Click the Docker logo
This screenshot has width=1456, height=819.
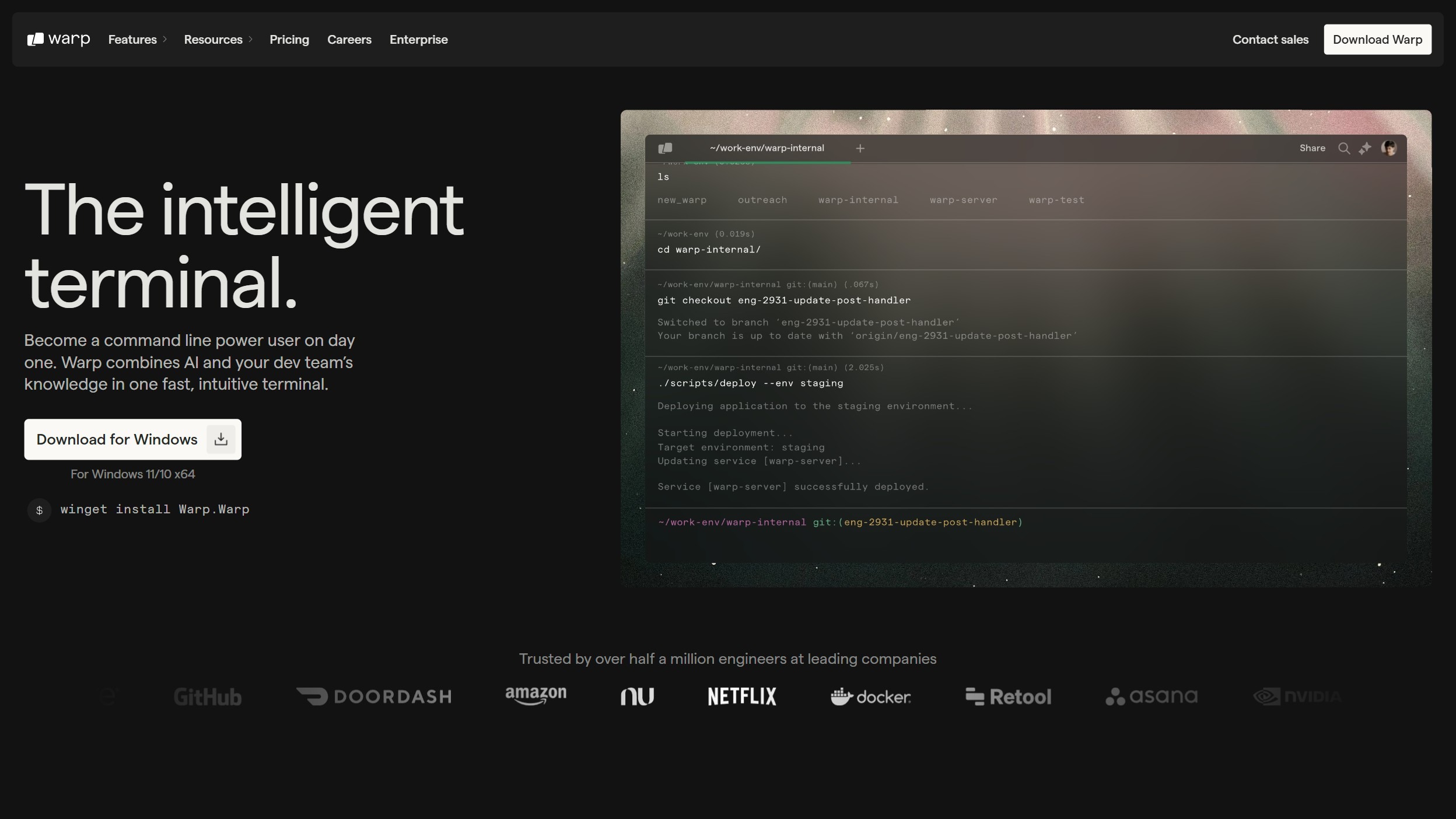click(870, 696)
